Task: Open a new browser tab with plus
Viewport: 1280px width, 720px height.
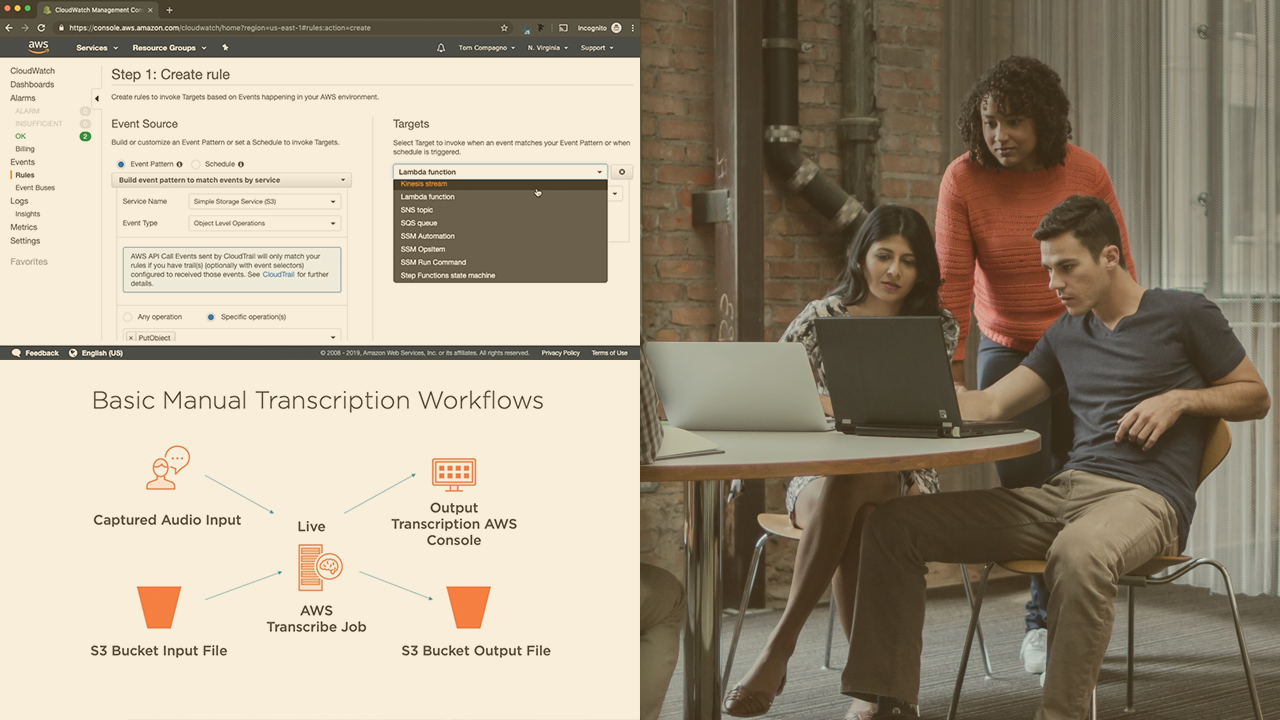Action: click(169, 9)
